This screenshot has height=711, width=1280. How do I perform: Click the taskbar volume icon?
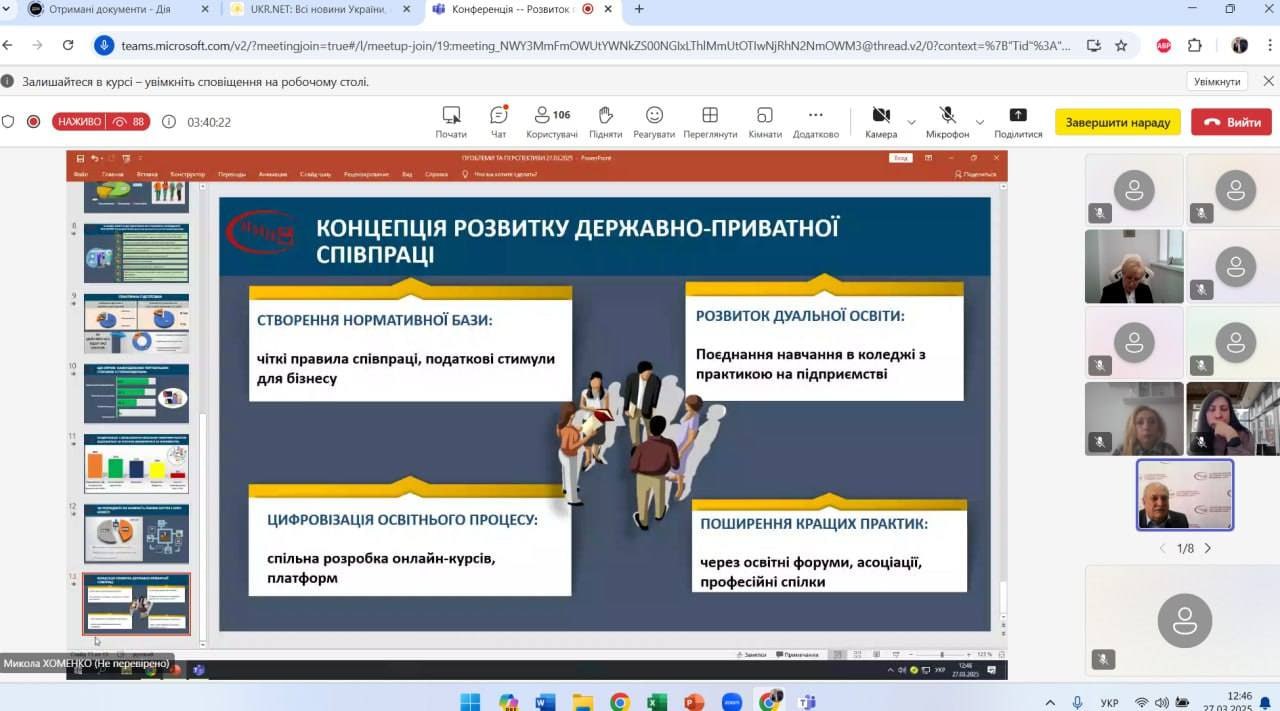point(1162,702)
